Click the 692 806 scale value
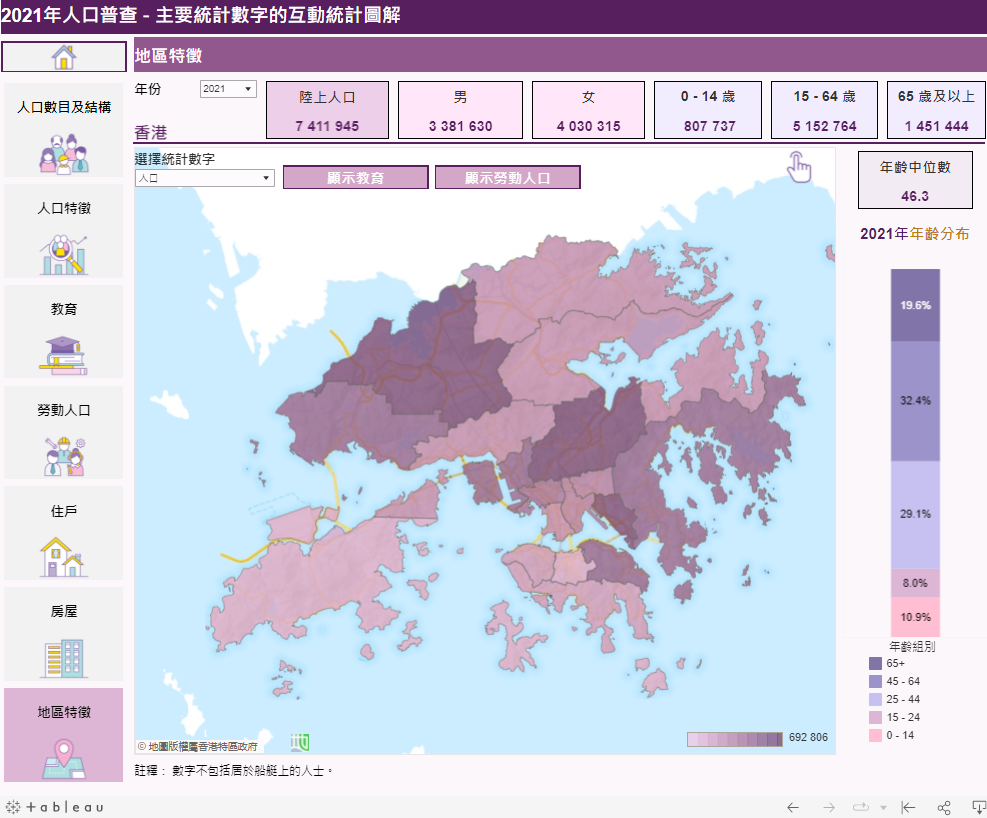 tap(808, 737)
